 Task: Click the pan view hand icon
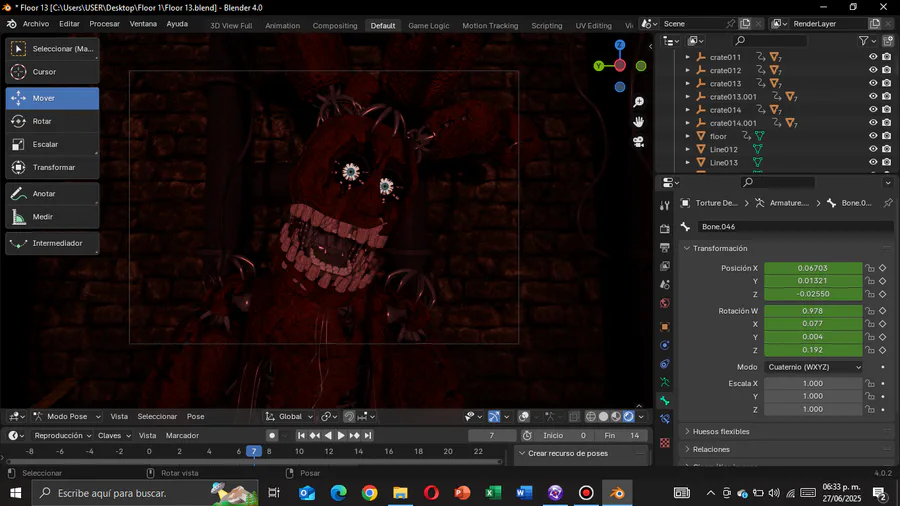[638, 122]
